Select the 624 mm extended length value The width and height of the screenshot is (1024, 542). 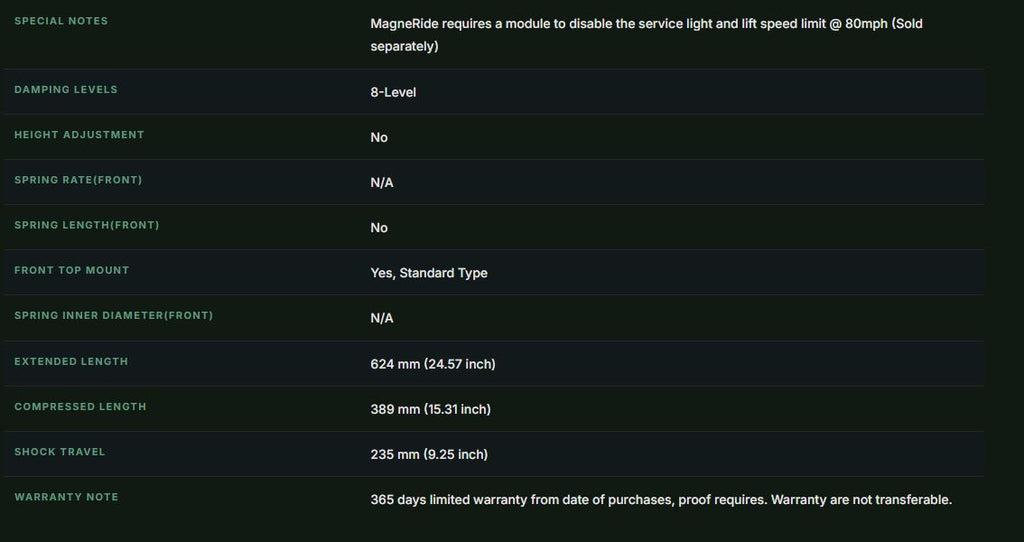pyautogui.click(x=433, y=364)
